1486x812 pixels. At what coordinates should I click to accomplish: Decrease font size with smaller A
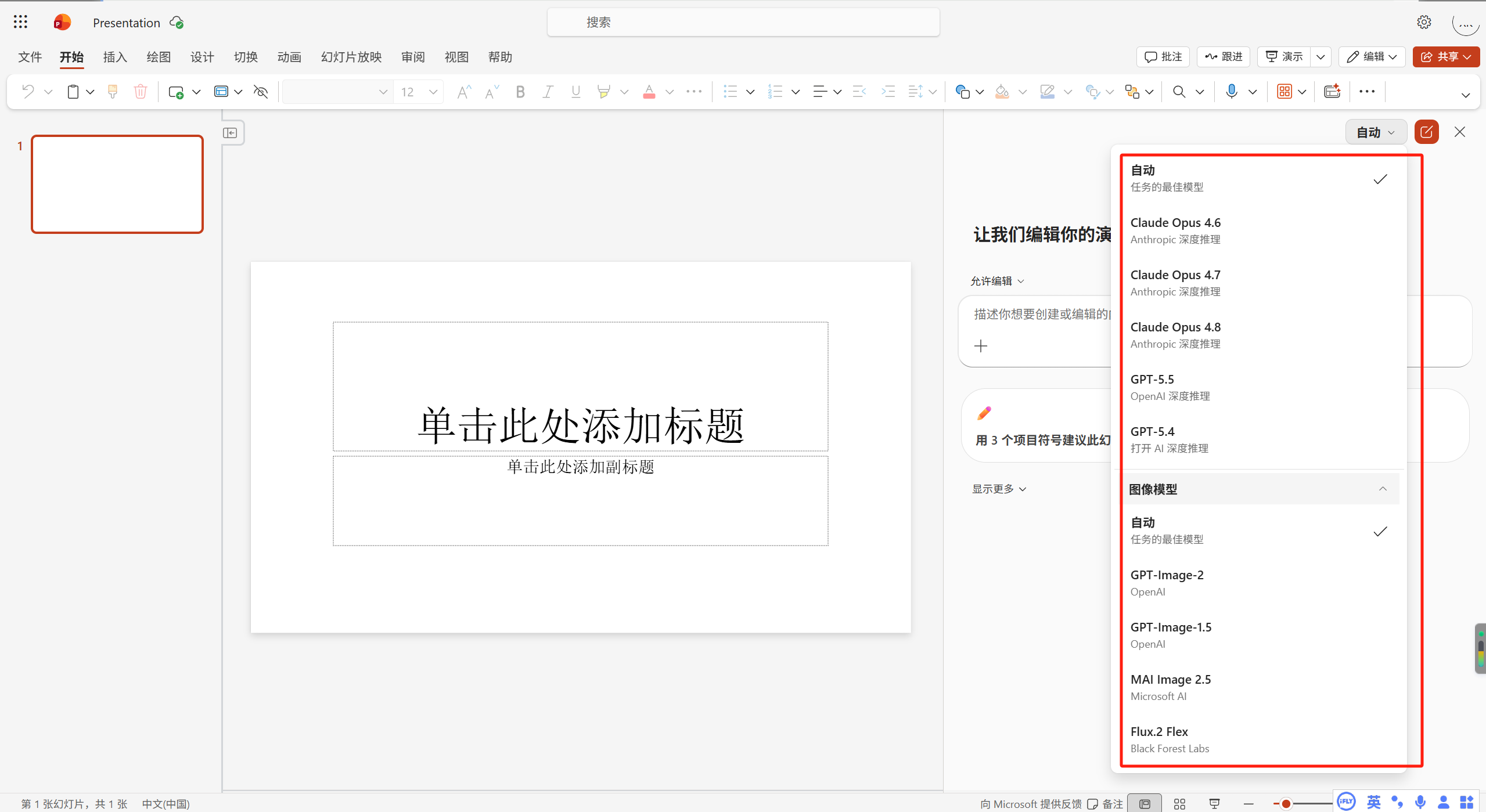(492, 92)
